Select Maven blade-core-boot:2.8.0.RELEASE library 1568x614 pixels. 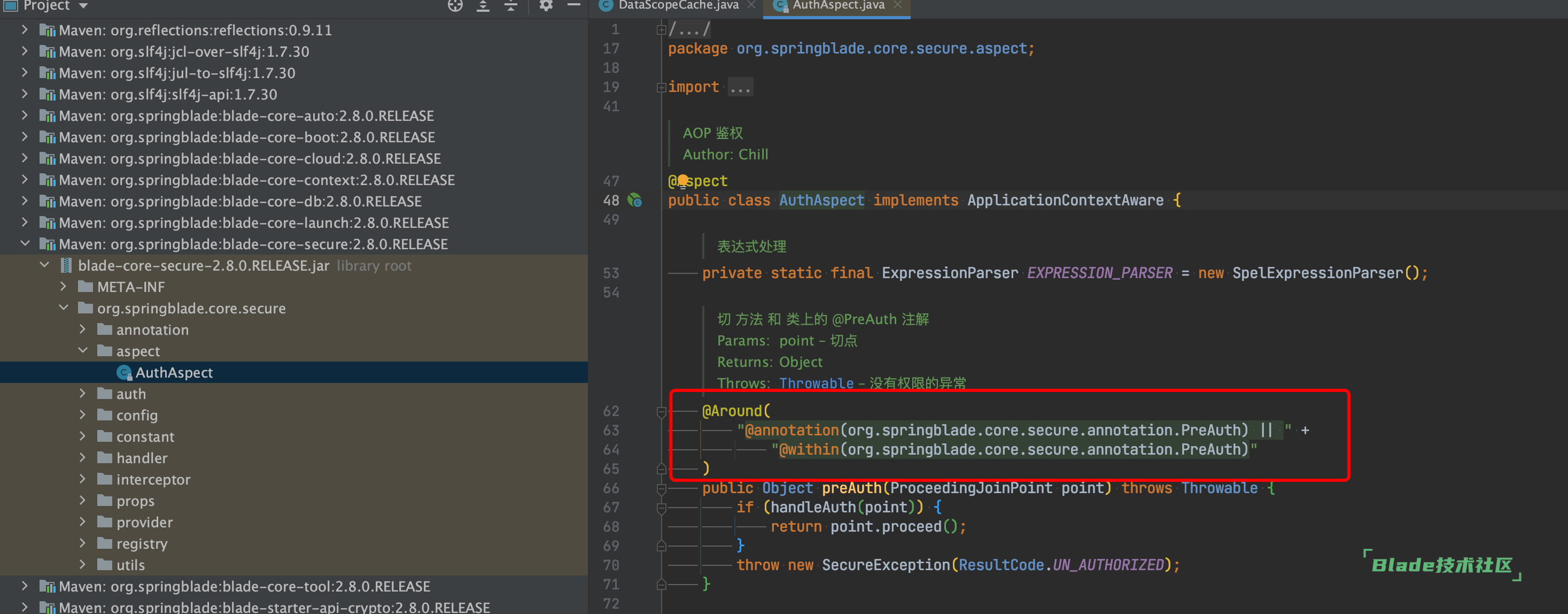click(x=246, y=137)
